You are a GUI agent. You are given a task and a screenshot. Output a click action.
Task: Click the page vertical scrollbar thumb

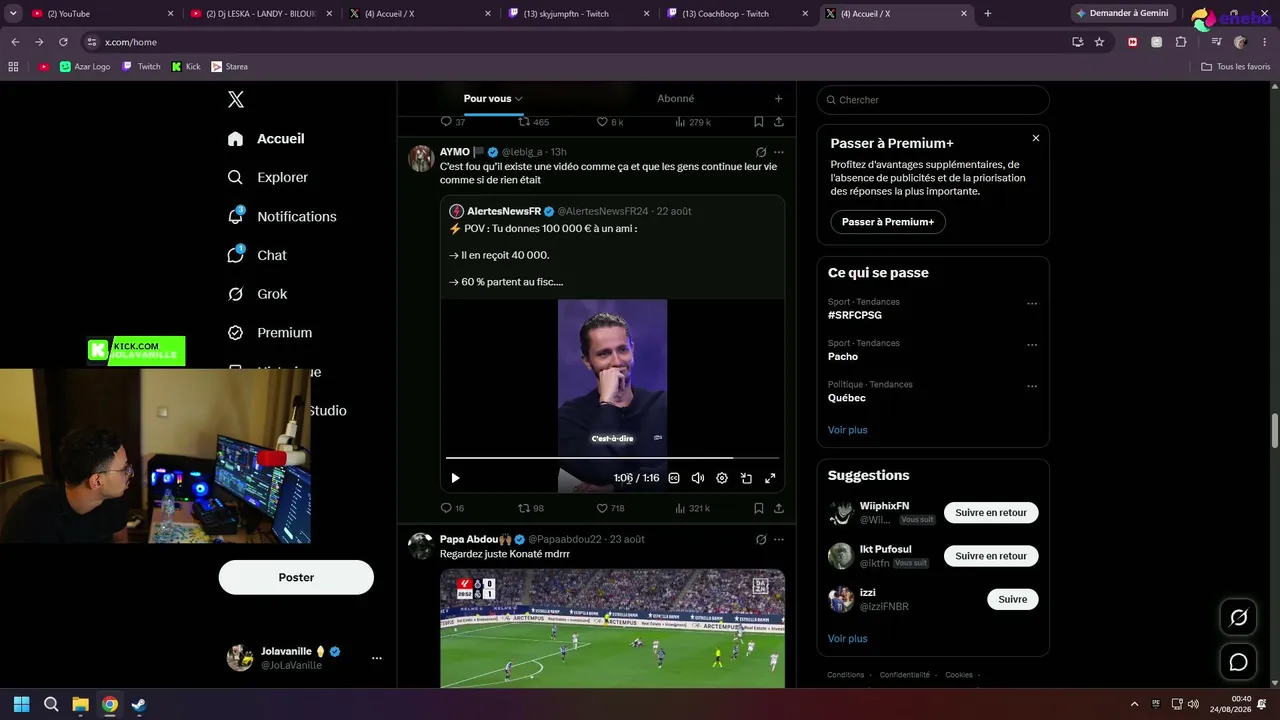[x=1274, y=431]
